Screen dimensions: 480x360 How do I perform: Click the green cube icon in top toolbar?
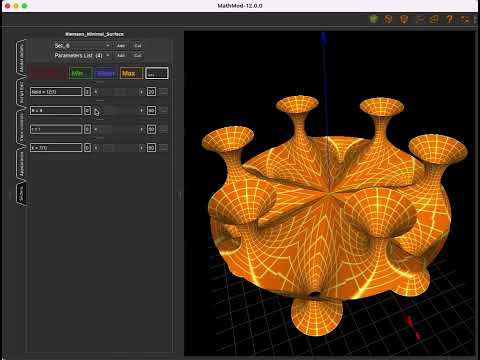(373, 19)
